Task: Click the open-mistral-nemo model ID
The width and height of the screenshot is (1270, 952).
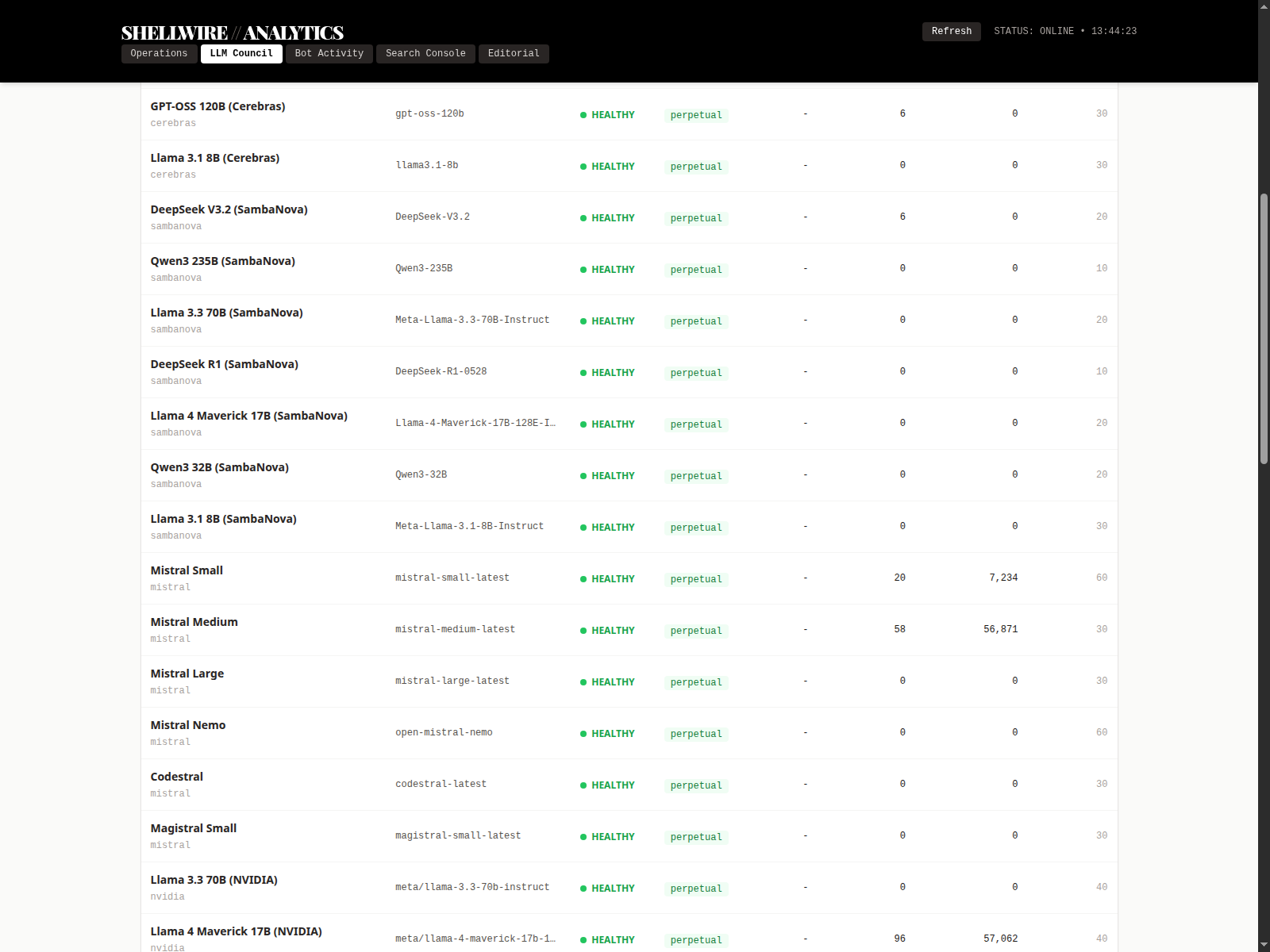Action: click(x=444, y=732)
